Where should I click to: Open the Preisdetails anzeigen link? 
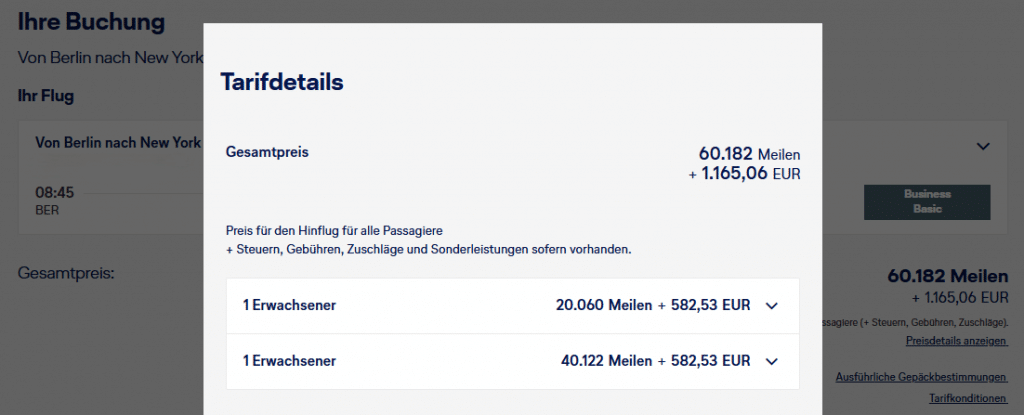[x=956, y=341]
